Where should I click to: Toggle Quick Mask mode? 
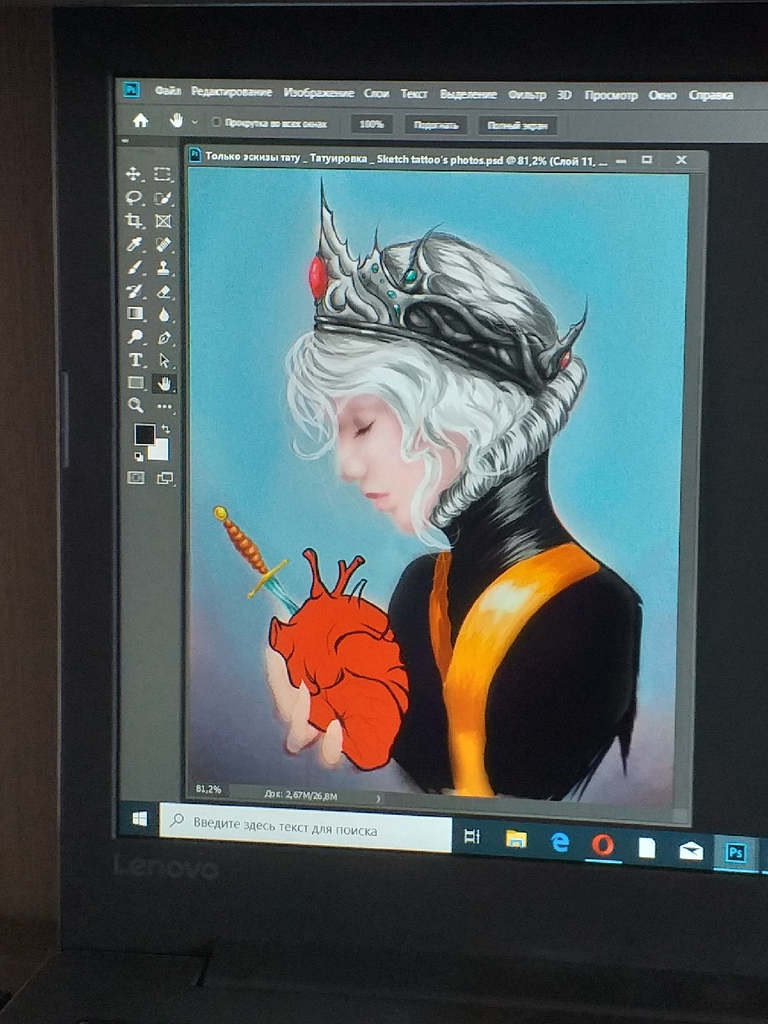tap(136, 477)
